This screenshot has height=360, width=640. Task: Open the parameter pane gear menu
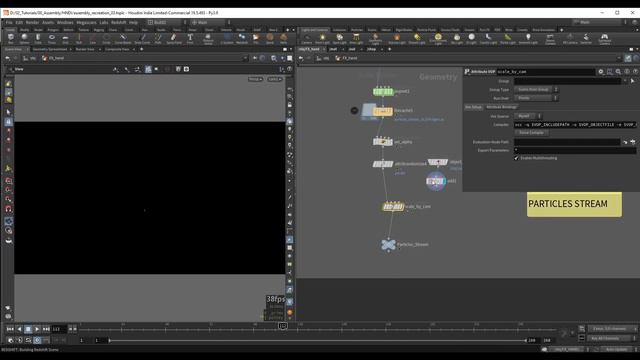pyautogui.click(x=601, y=71)
